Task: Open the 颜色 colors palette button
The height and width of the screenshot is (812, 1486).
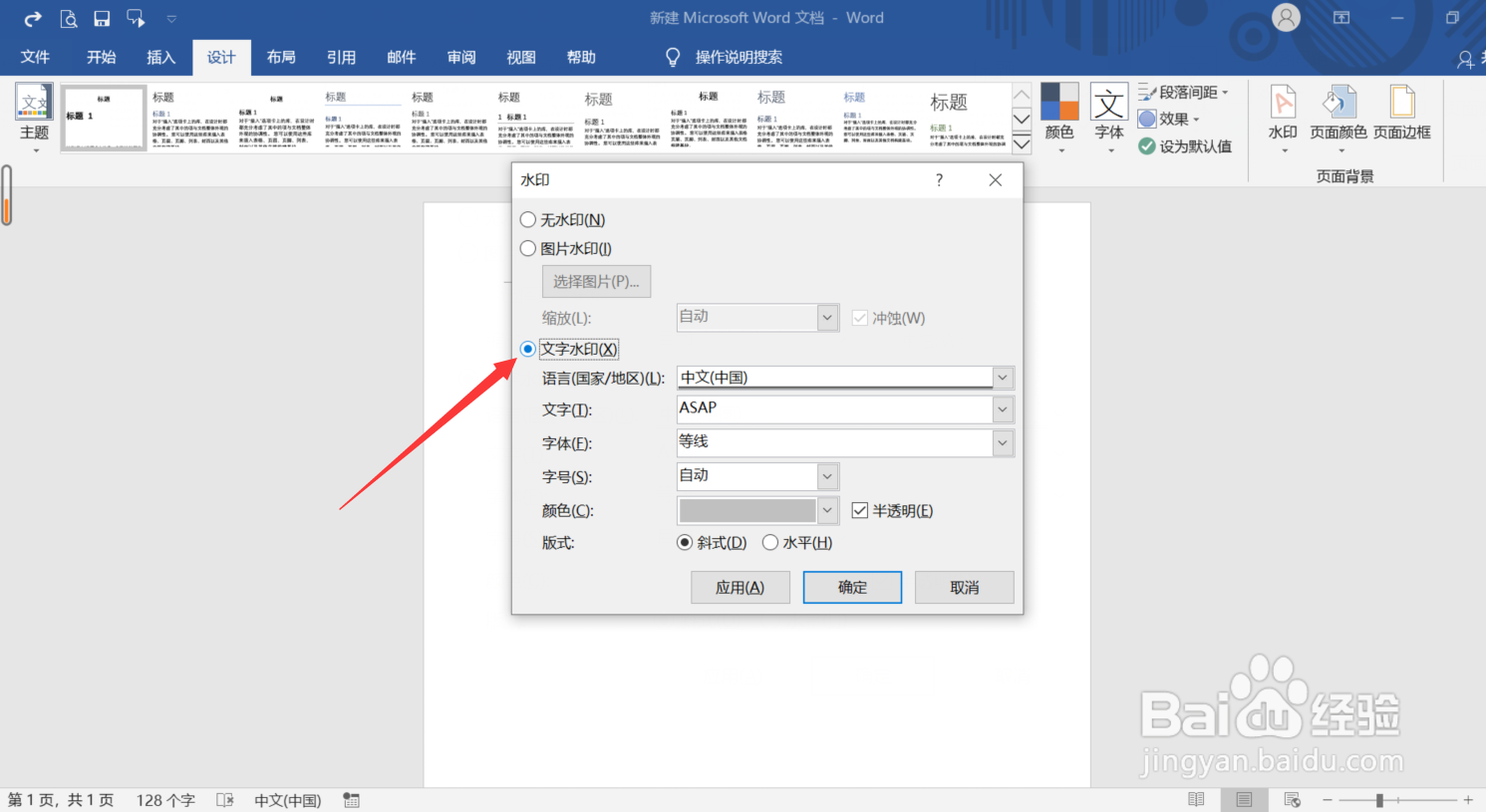Action: 1059,119
